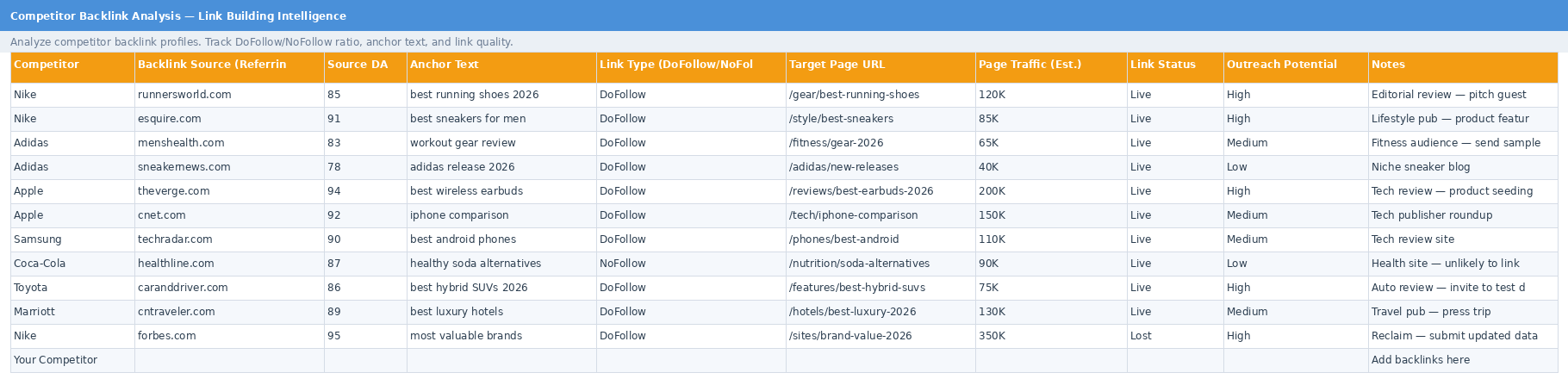Screen dimensions: 1568x379
Task: Click the NoFollow link type cell
Action: (x=691, y=264)
